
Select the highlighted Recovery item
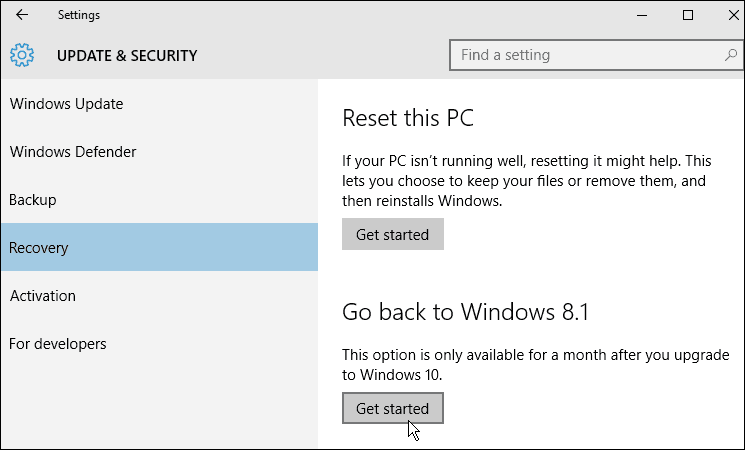tap(159, 247)
